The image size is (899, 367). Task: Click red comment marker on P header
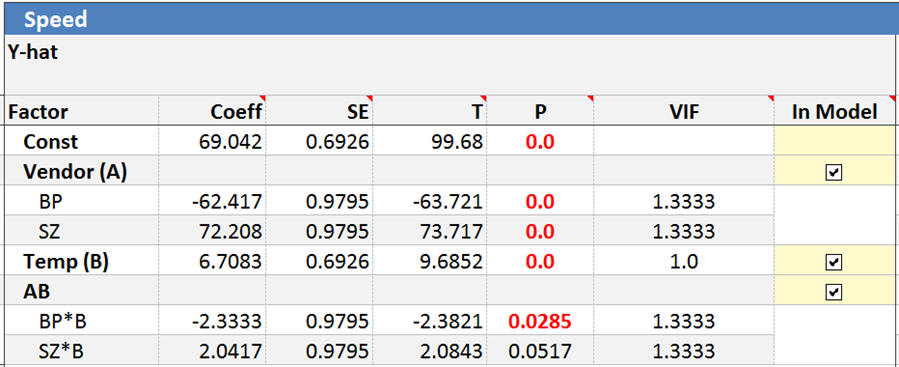(x=590, y=98)
